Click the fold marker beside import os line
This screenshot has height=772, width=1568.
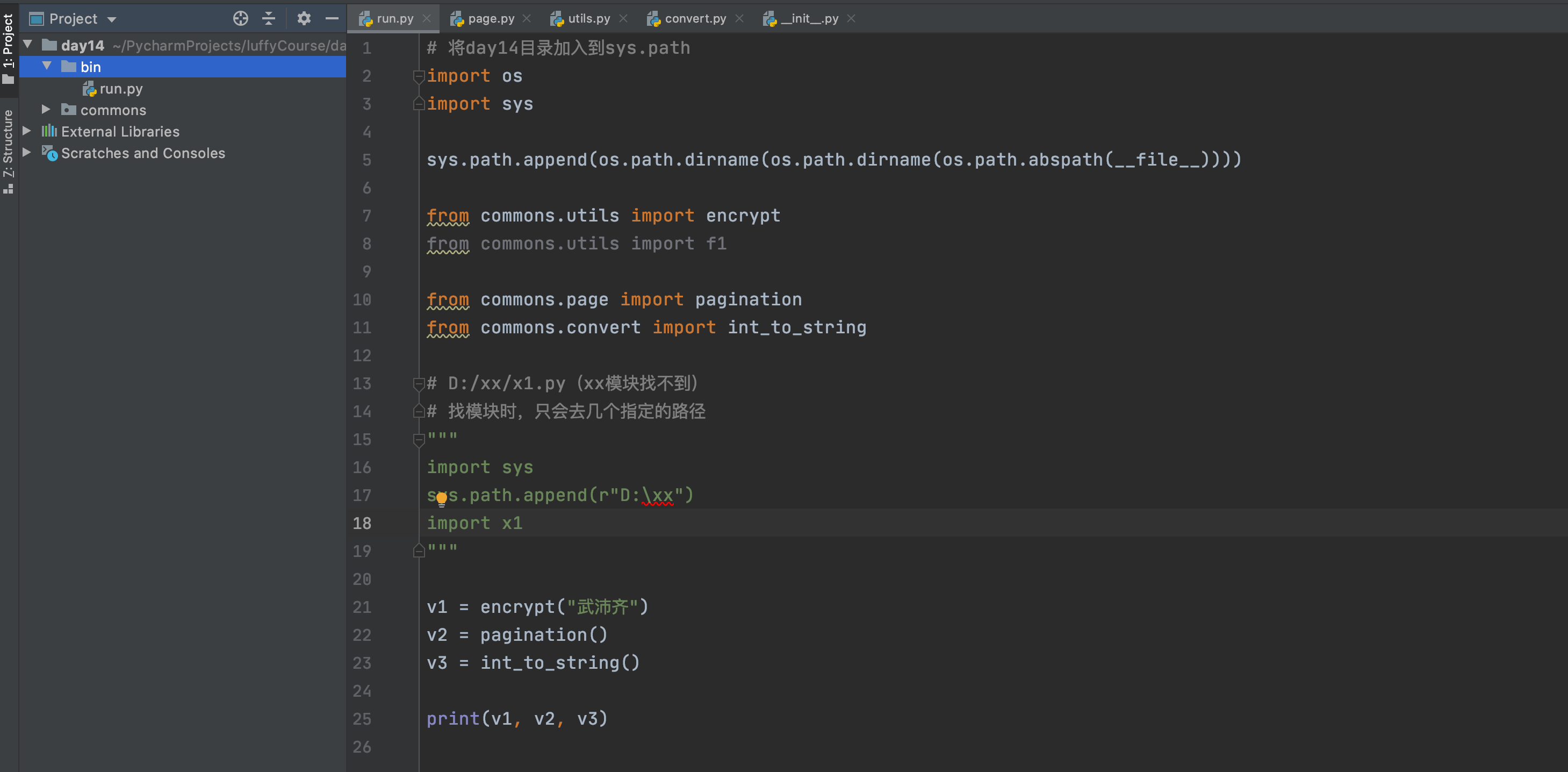(418, 76)
